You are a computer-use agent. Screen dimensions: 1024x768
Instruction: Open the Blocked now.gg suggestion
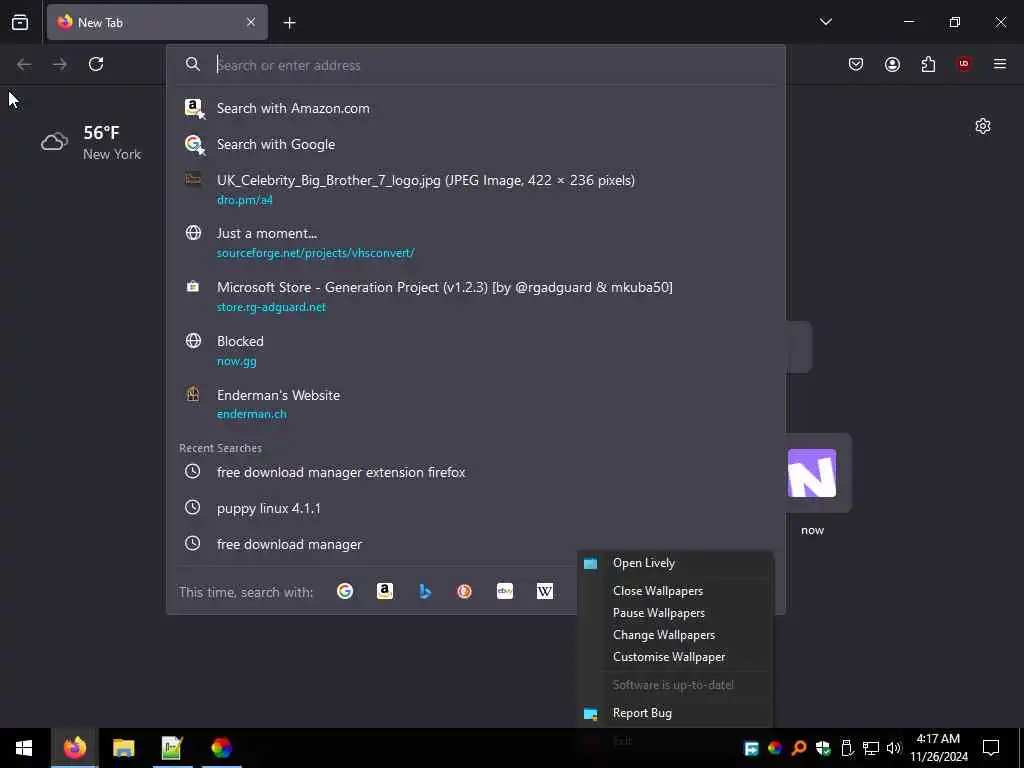475,351
